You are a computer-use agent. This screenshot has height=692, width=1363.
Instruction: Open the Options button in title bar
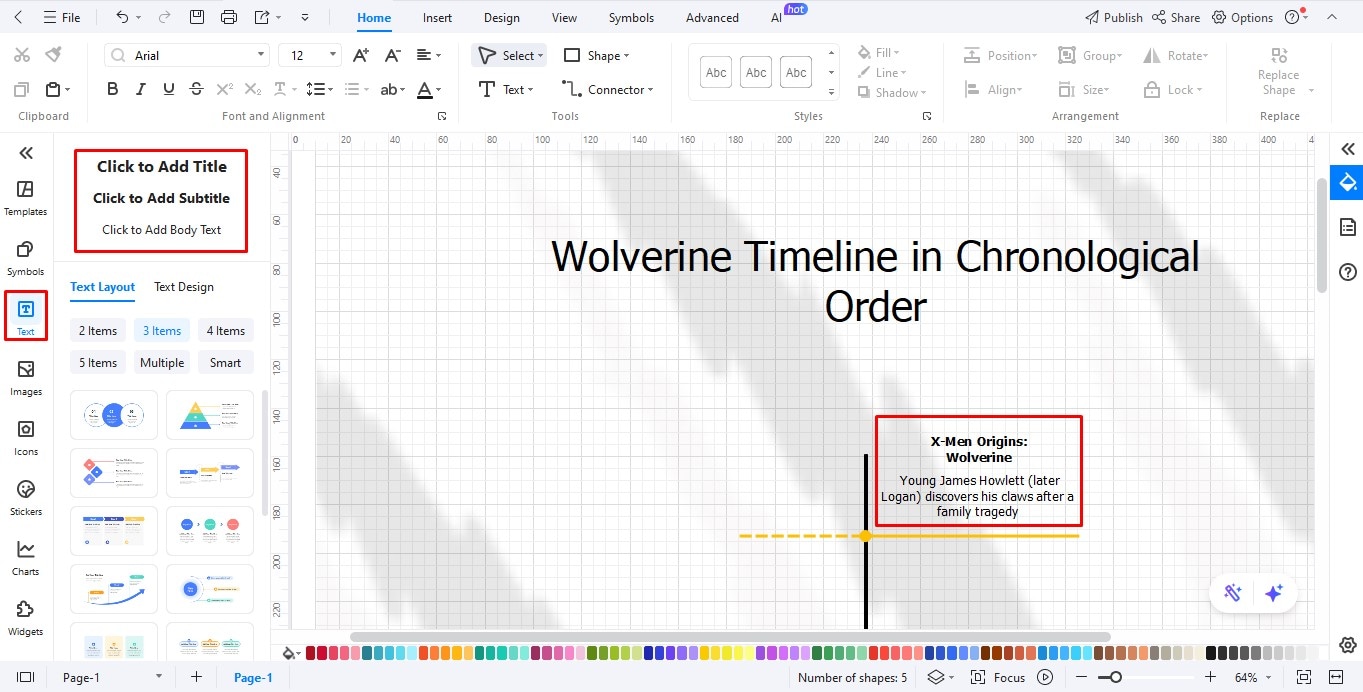(x=1242, y=17)
